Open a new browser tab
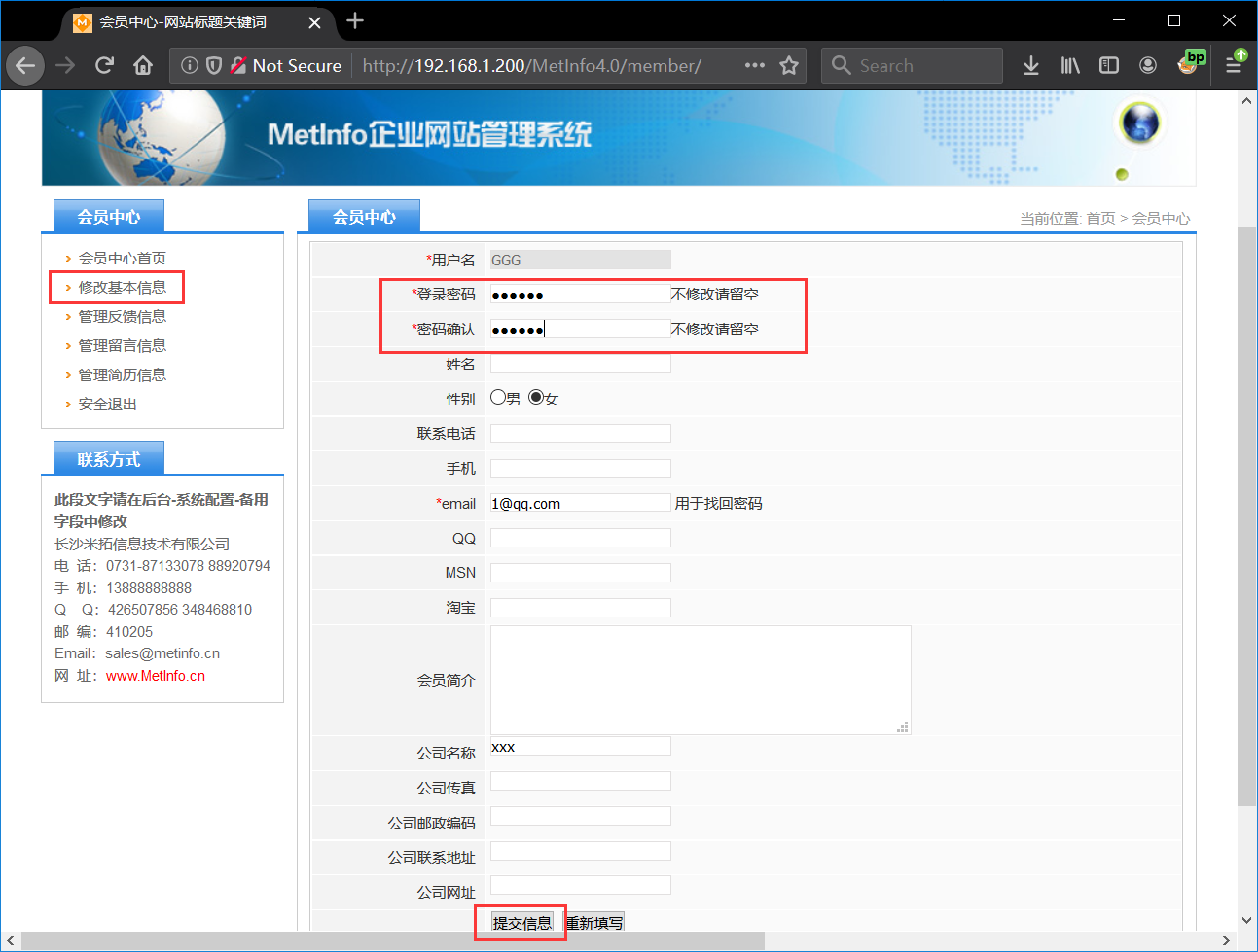Screen dimensions: 1258x952 tap(355, 20)
